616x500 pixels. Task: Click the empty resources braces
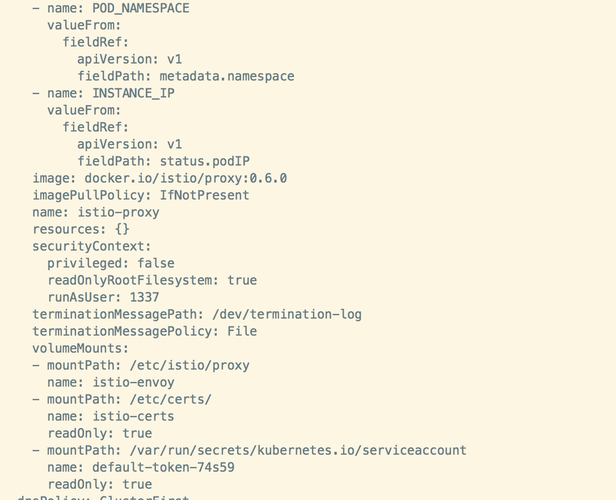pos(121,229)
